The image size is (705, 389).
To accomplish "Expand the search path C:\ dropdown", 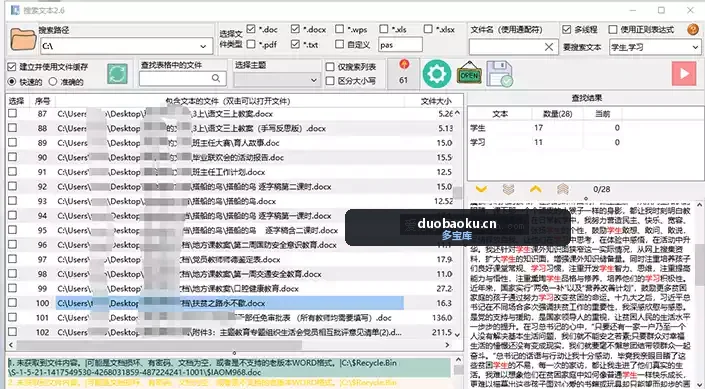I will [x=203, y=46].
